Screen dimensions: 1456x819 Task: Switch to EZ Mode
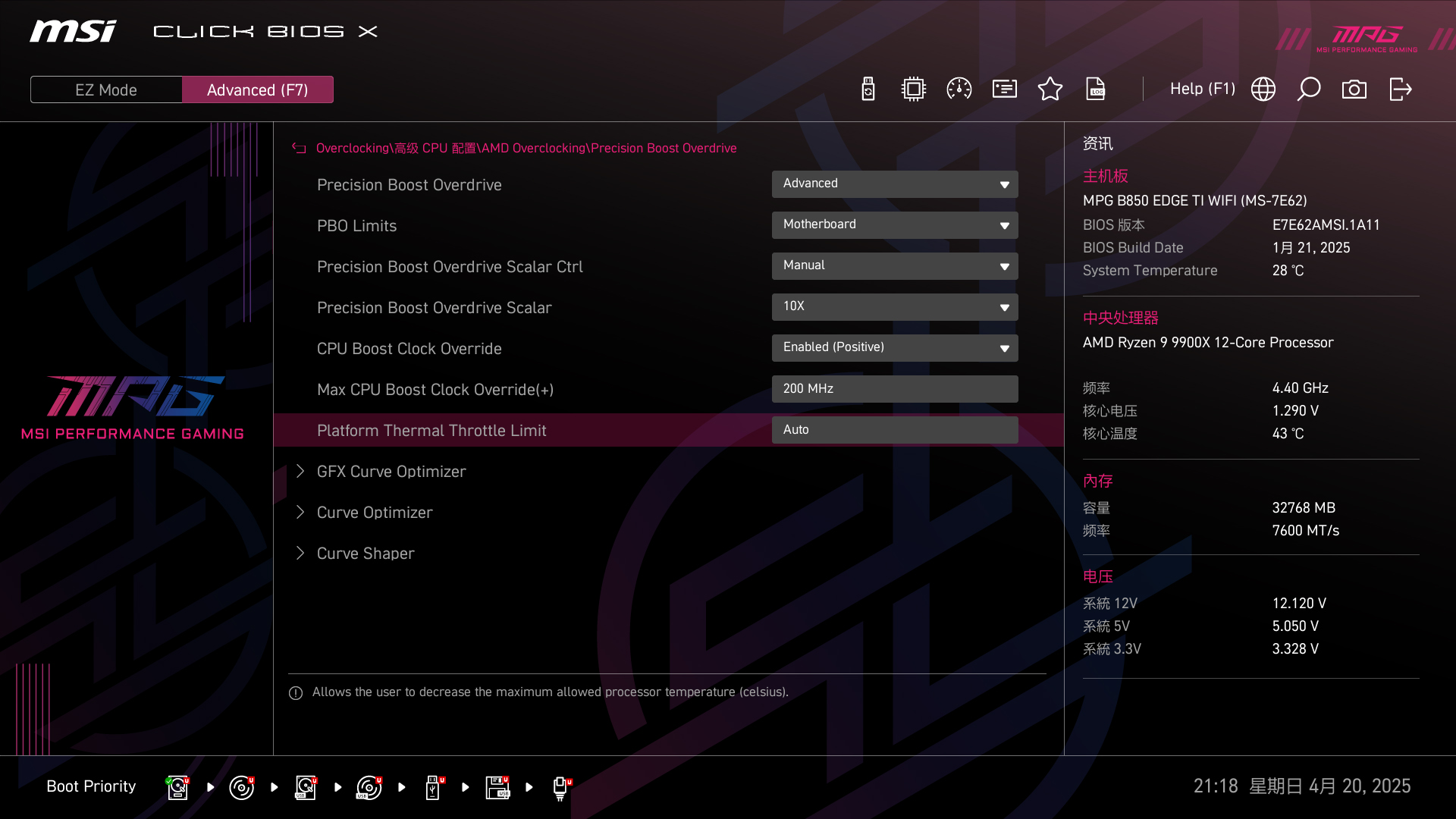106,89
